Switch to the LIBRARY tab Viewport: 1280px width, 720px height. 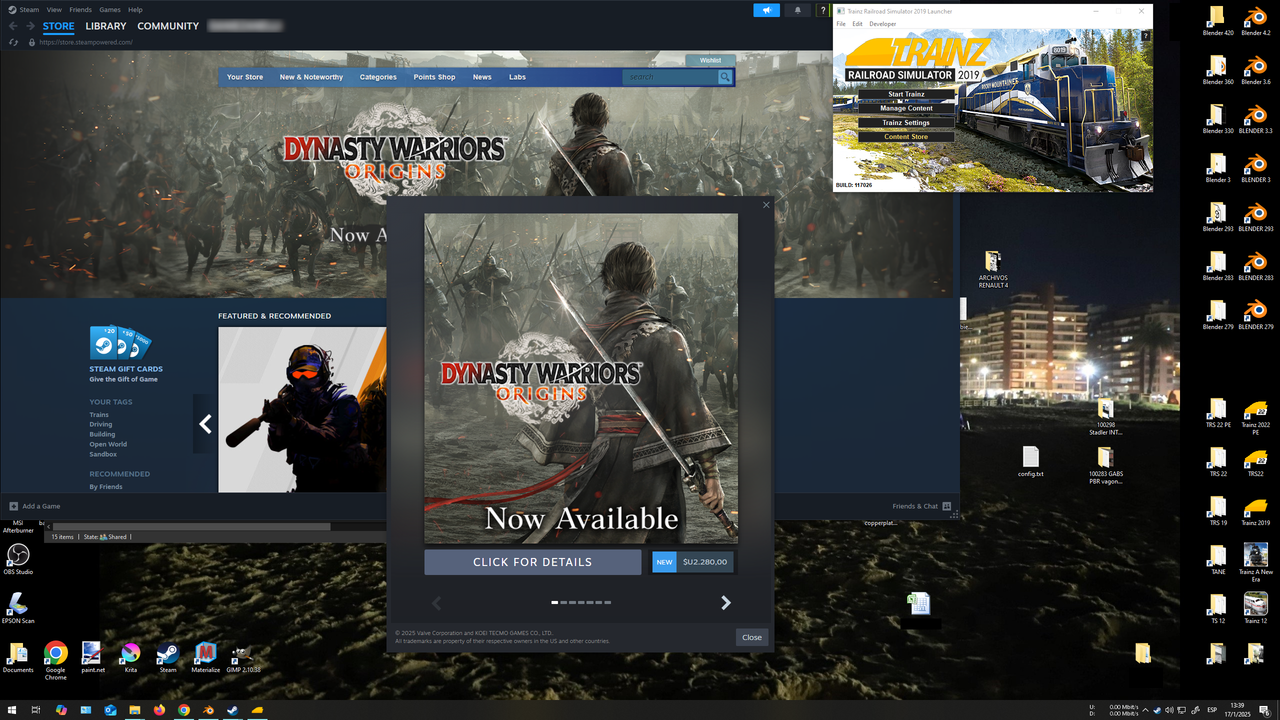click(x=106, y=26)
